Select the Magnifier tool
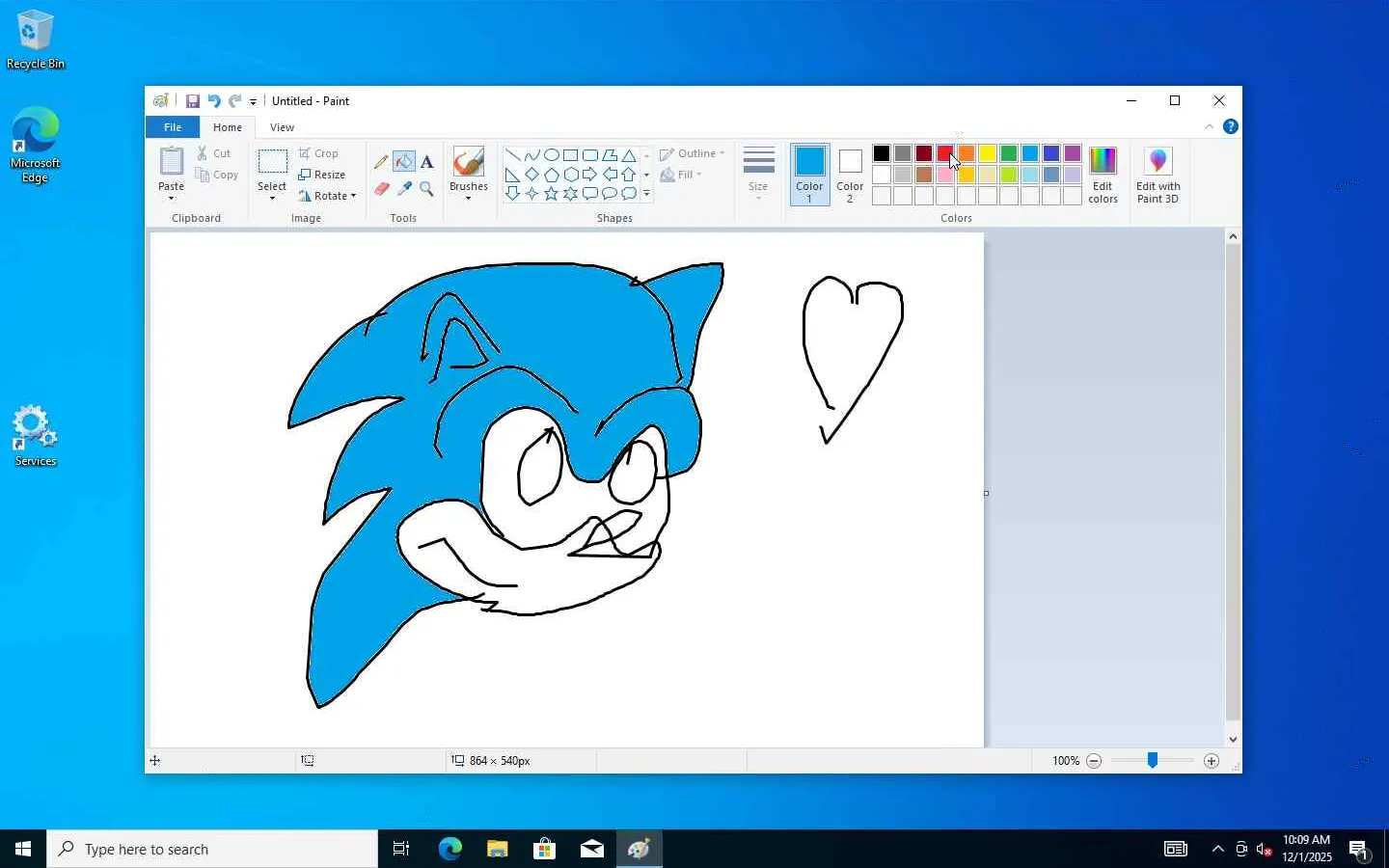 tap(426, 189)
